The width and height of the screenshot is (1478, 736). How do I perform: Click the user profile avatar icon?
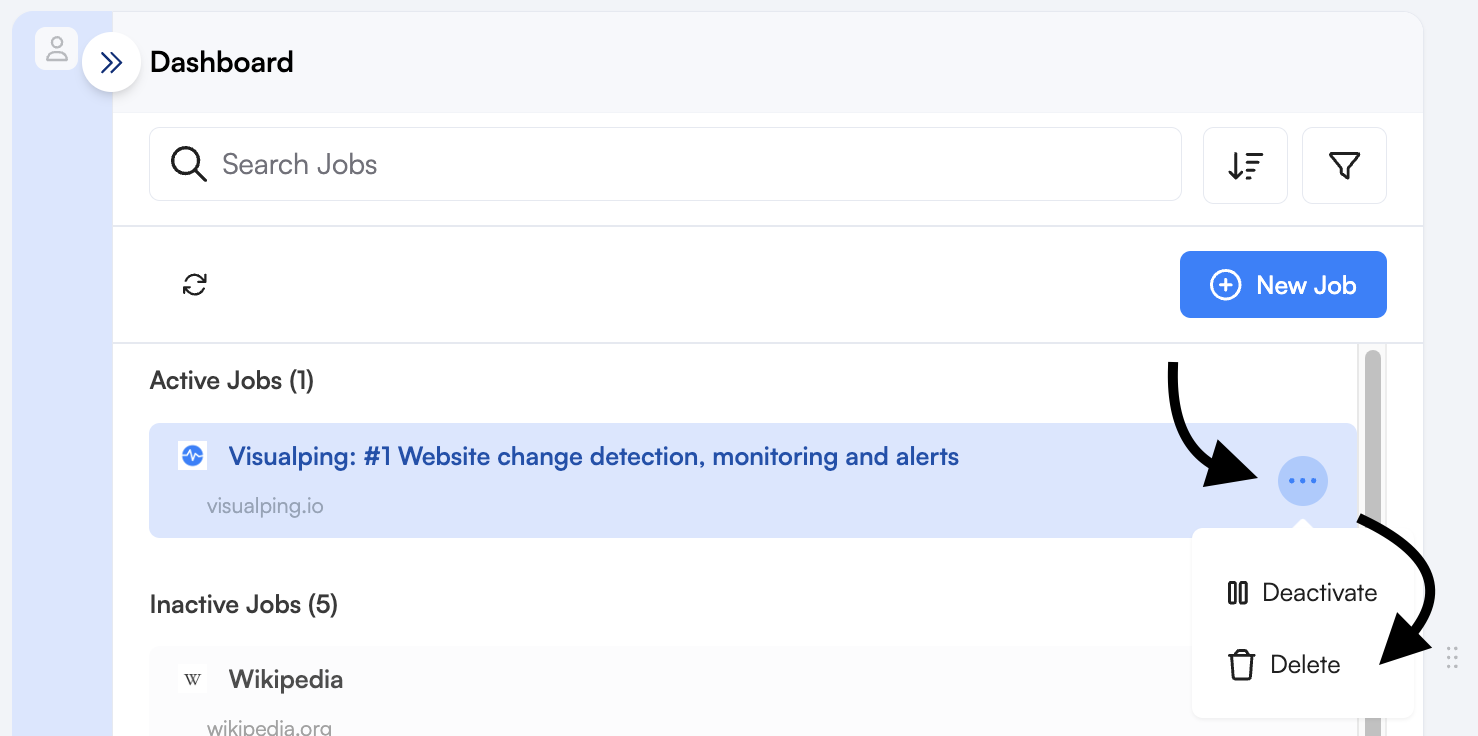click(x=57, y=48)
